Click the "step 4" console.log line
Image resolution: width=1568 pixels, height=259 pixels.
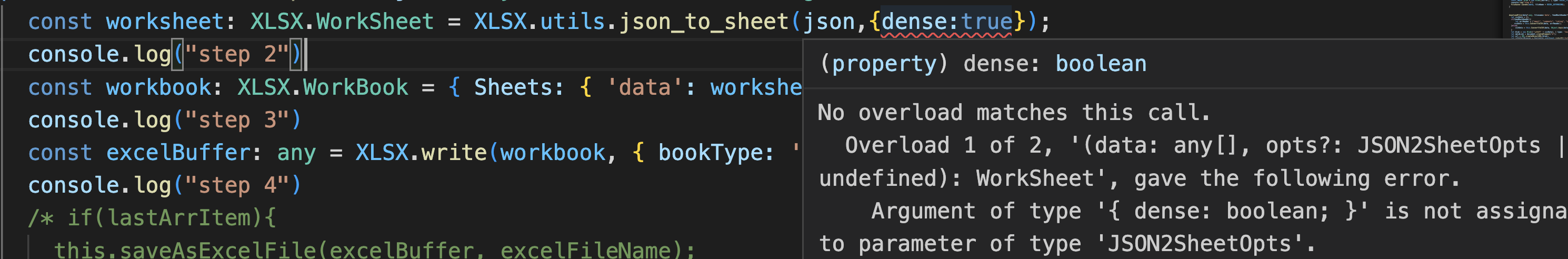tap(165, 185)
